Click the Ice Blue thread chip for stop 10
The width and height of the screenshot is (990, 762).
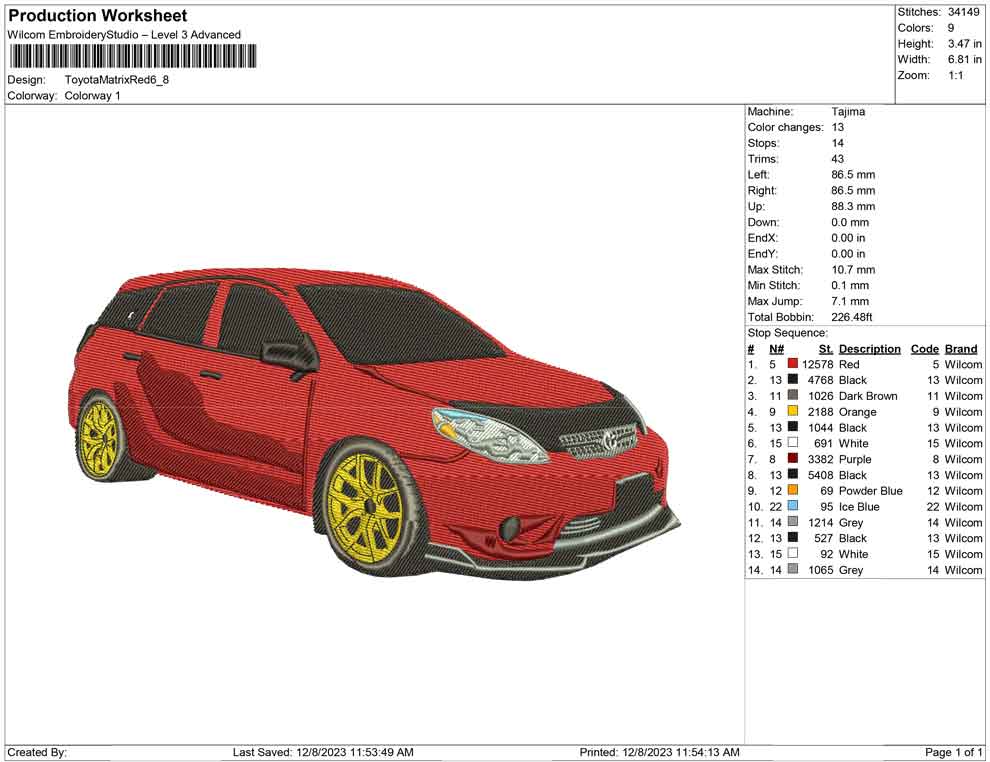pos(794,507)
